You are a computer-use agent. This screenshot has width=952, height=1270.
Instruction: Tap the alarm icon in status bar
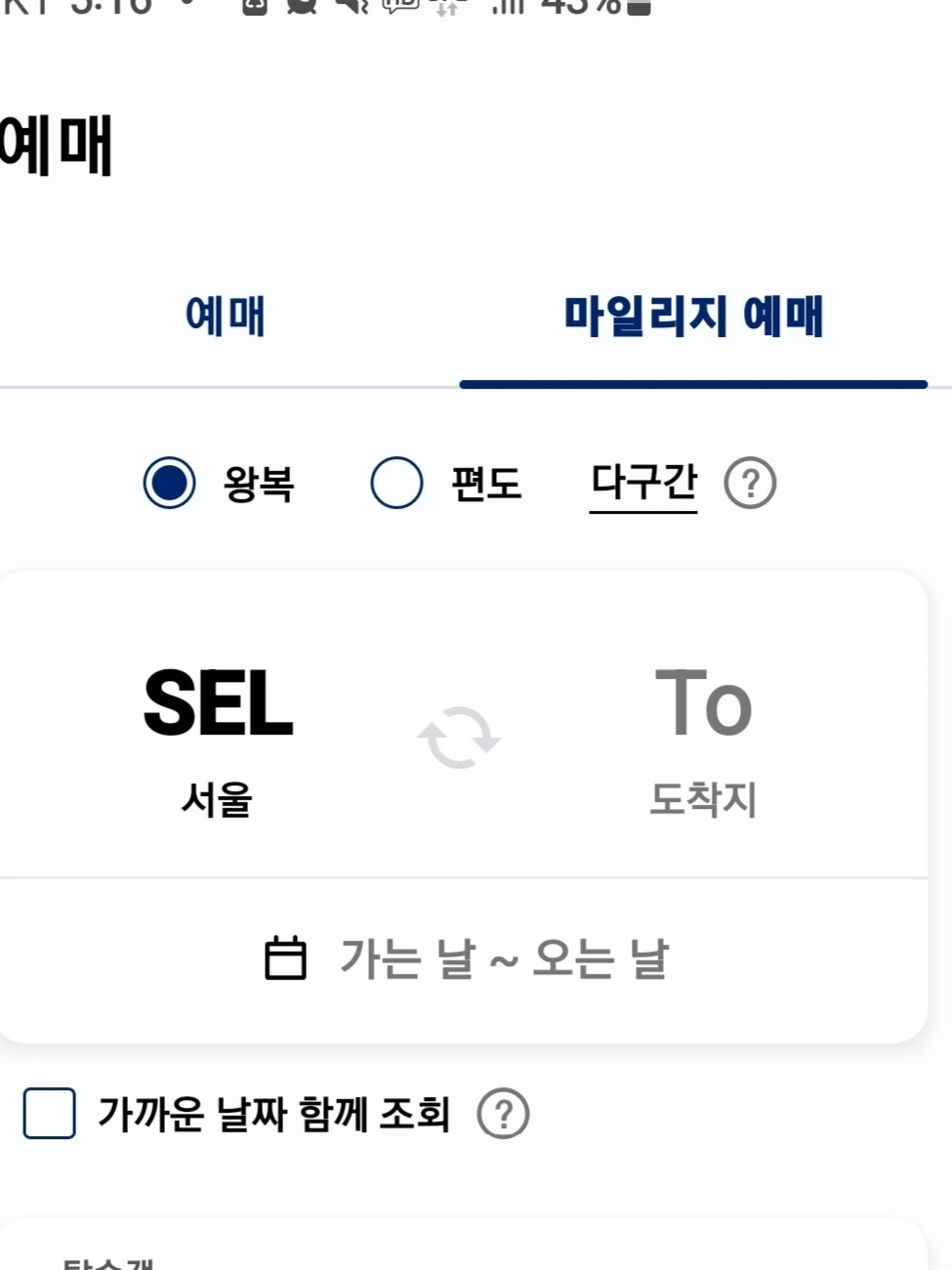(302, 6)
